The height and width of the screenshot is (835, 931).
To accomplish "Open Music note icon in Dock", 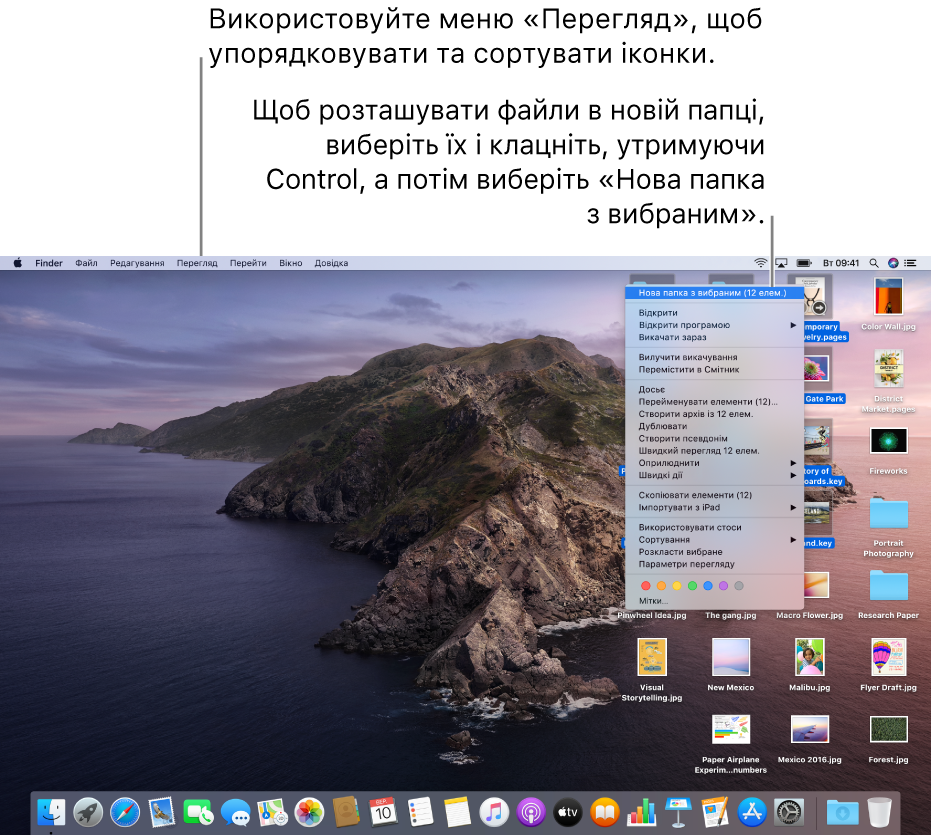I will coord(494,812).
